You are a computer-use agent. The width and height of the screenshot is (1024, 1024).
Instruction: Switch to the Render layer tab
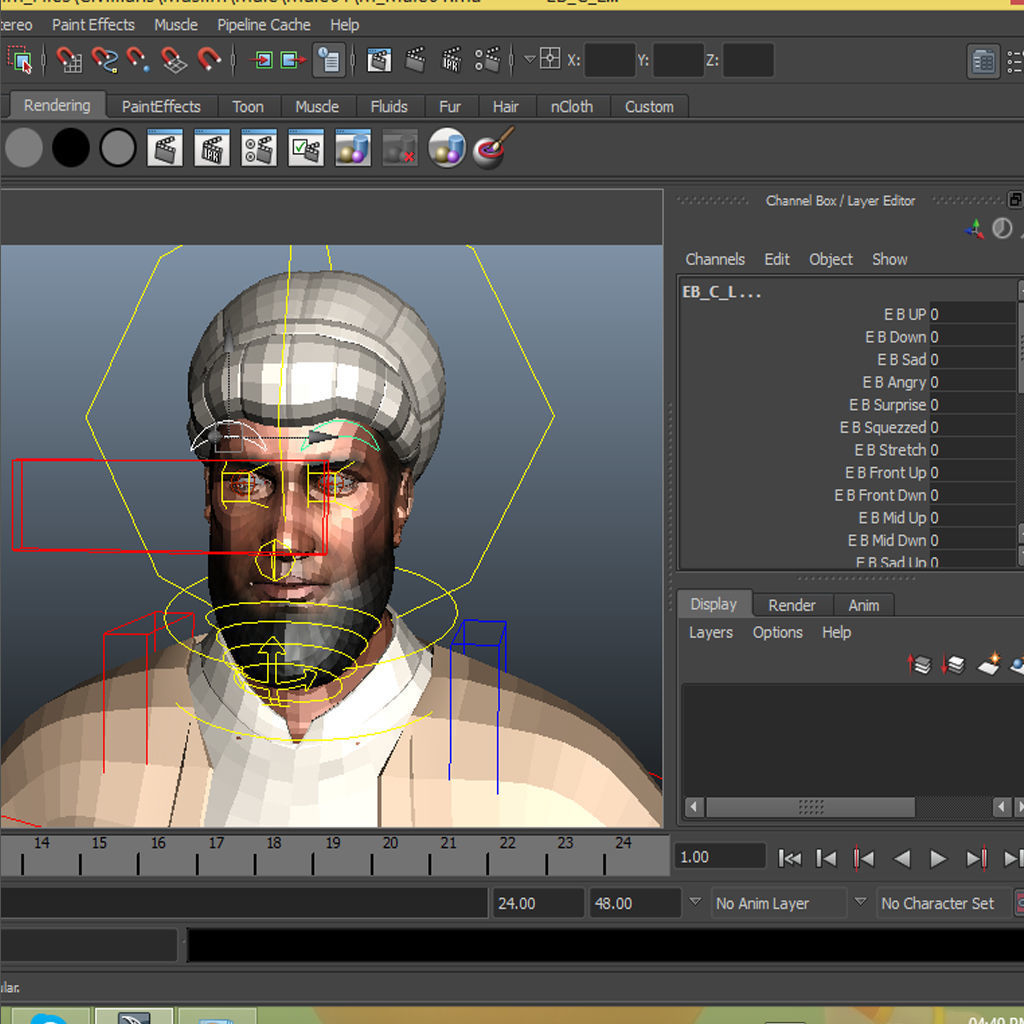click(x=792, y=605)
